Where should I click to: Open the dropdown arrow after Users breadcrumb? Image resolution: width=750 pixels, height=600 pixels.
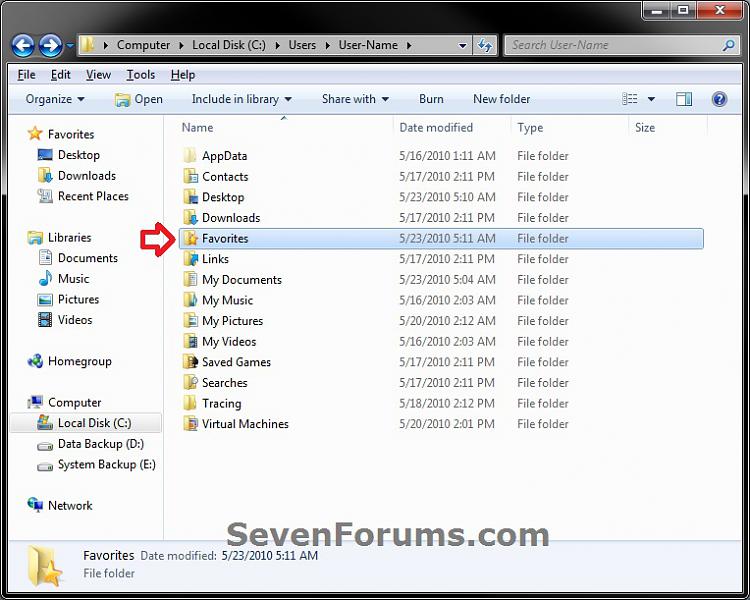[328, 45]
